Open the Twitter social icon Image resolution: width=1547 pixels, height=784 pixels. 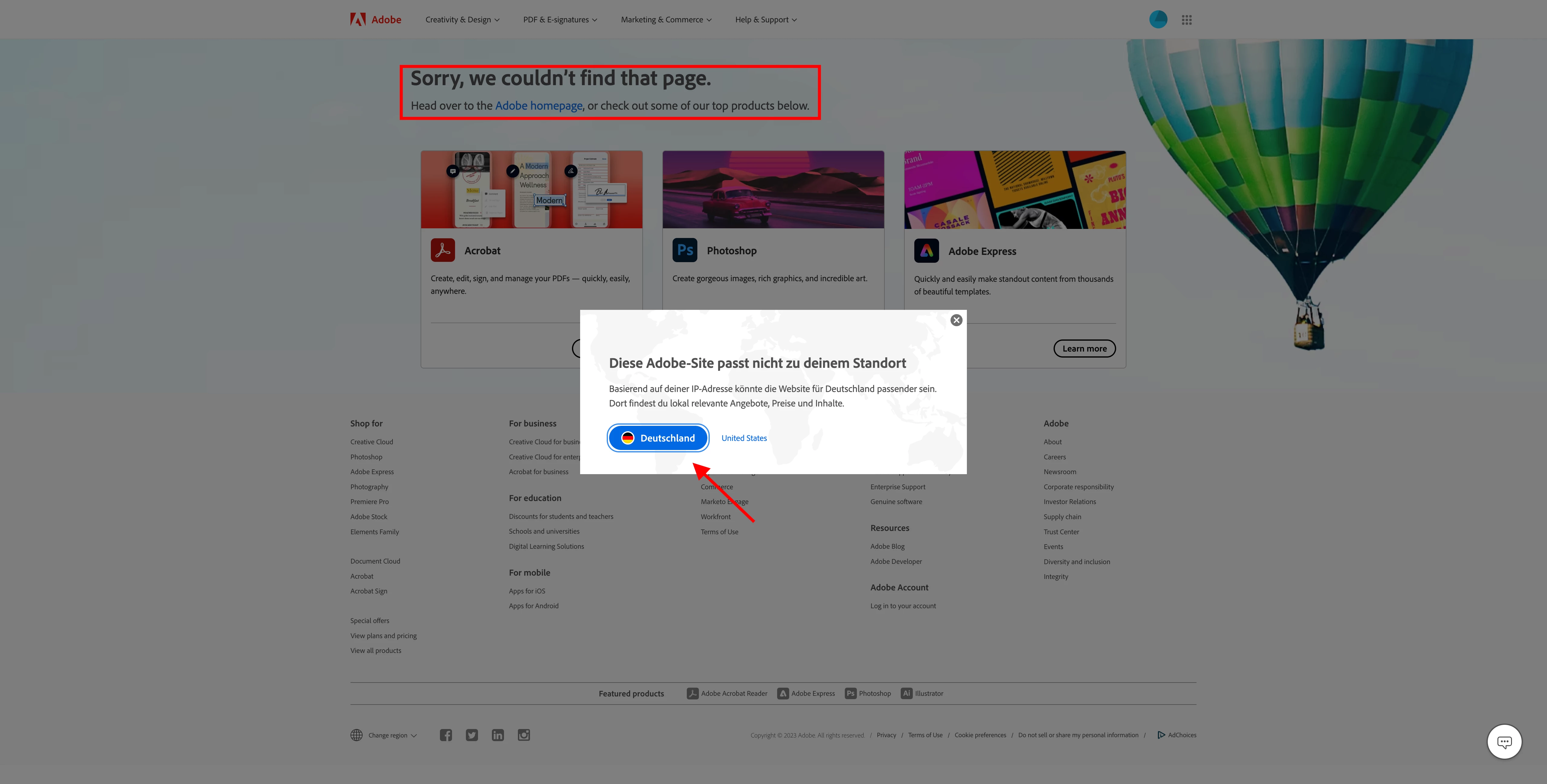point(472,735)
